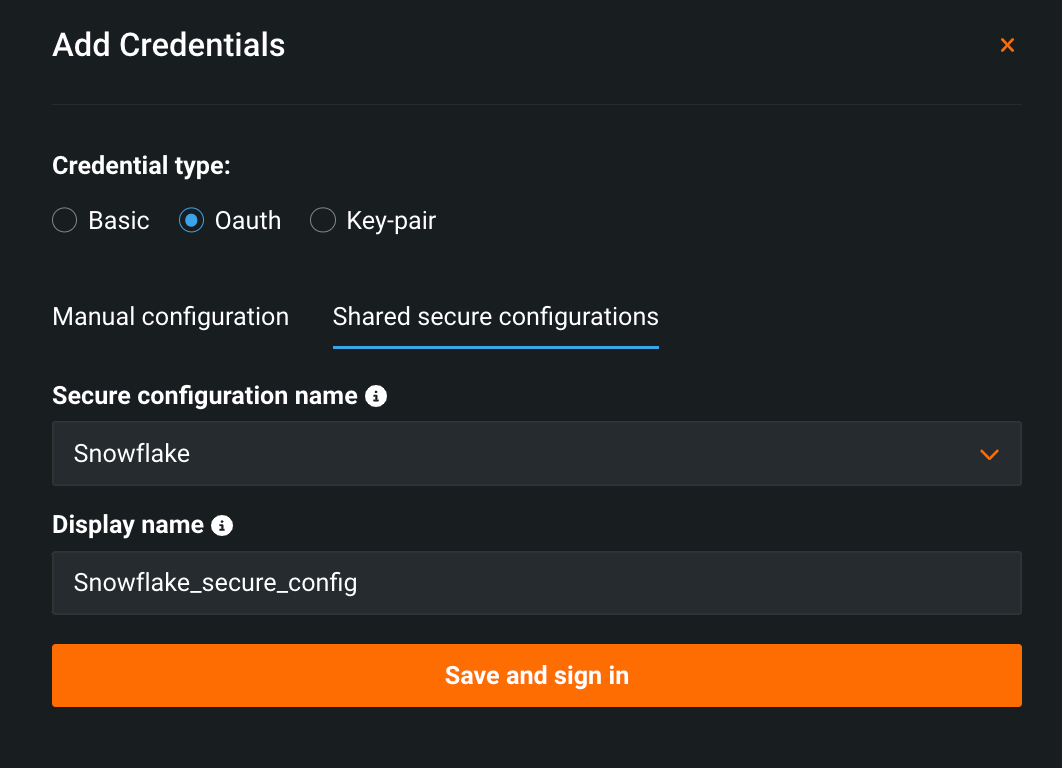Click info icon next to Display name

tap(223, 525)
